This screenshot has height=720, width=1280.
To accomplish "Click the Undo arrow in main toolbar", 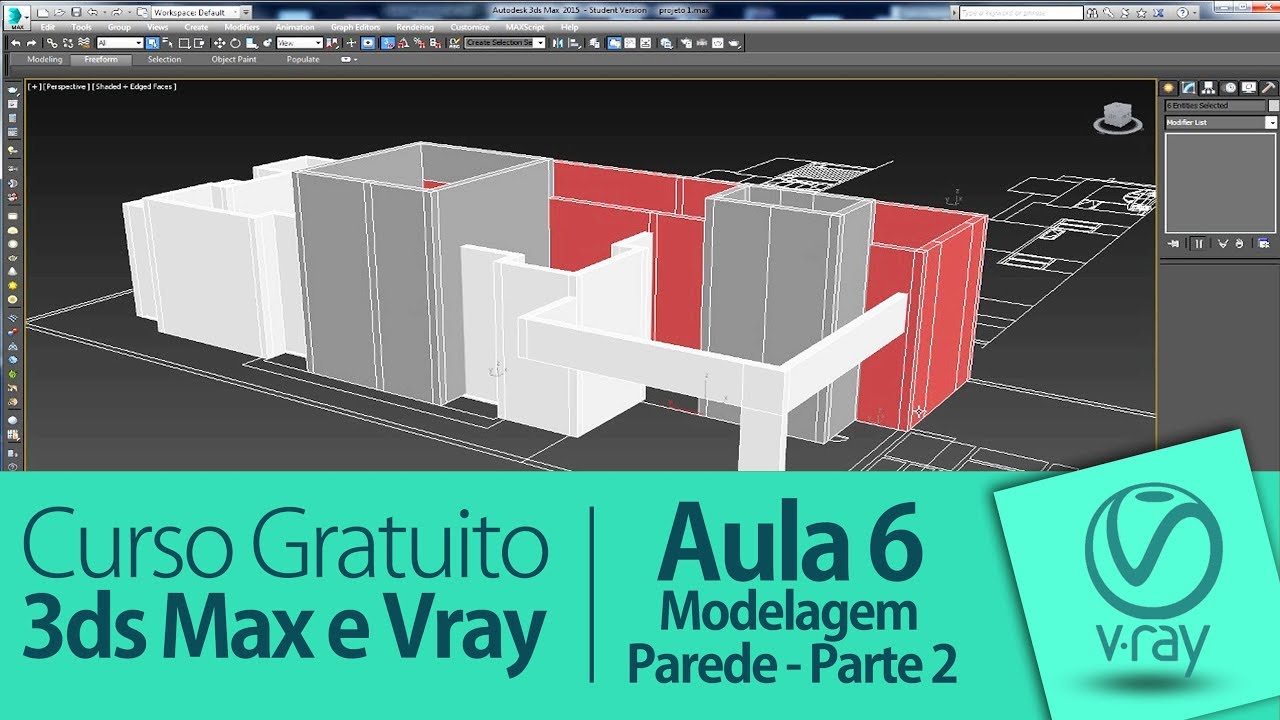I will [16, 43].
